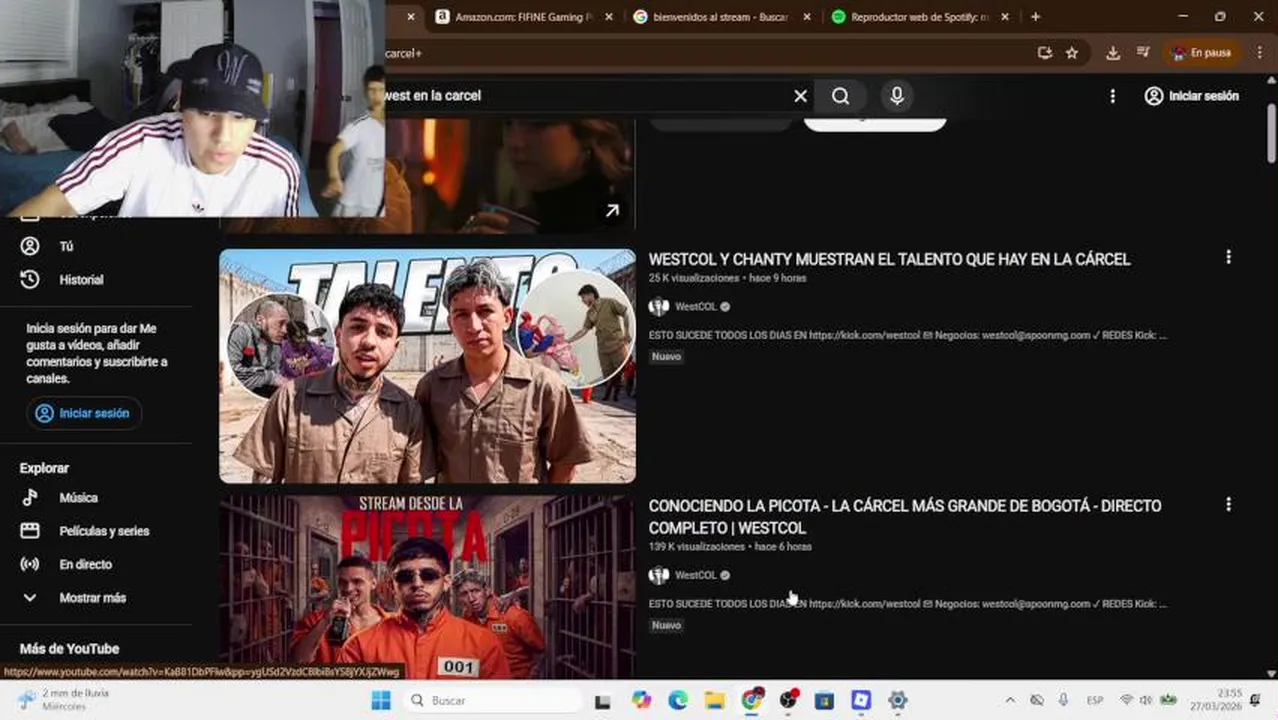This screenshot has width=1278, height=720.
Task: Click the En directo broadcast icon
Action: (30, 564)
